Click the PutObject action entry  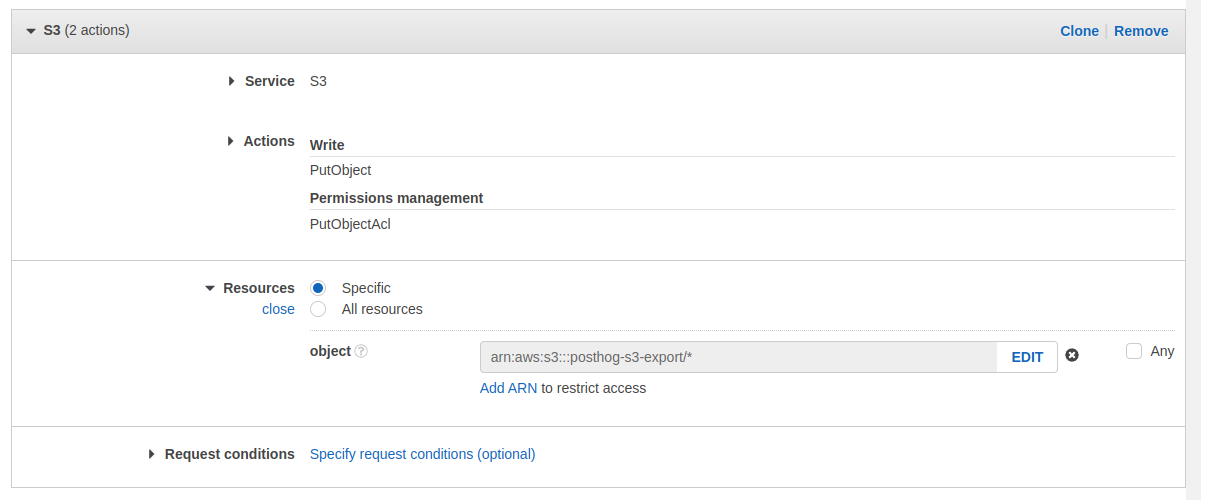(x=340, y=170)
